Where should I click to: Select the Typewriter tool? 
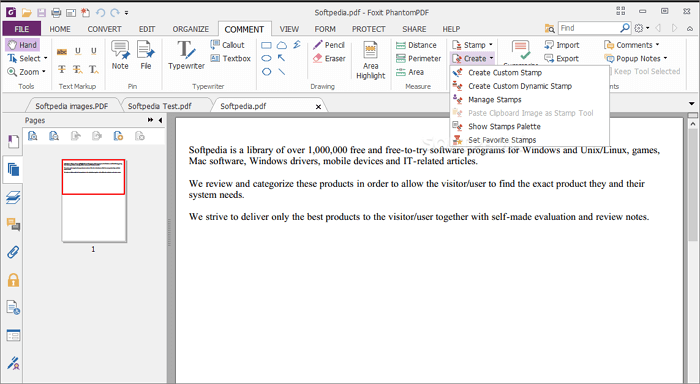point(186,55)
